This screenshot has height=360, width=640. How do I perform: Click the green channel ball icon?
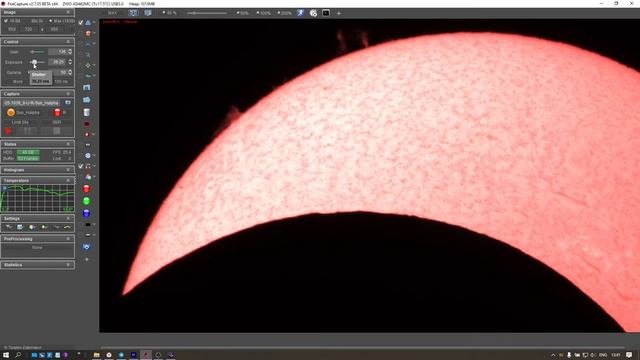click(86, 201)
